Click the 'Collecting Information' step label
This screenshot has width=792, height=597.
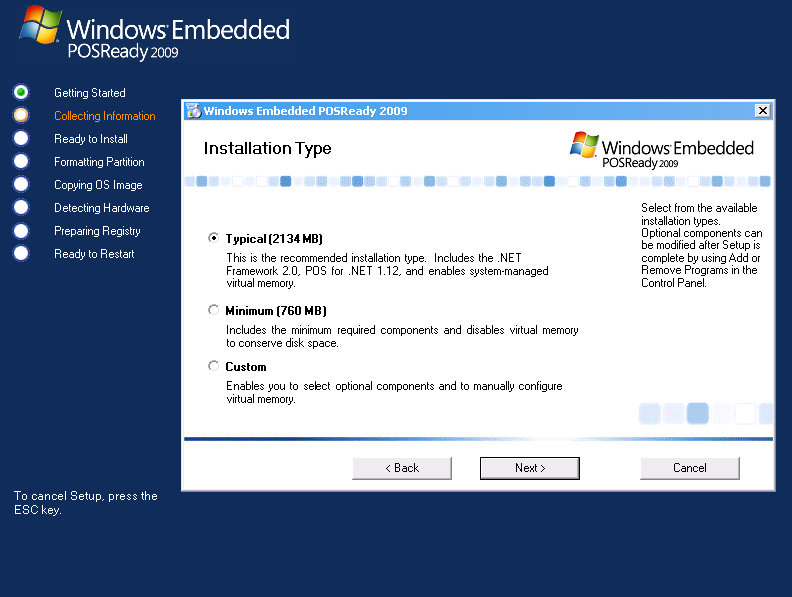105,116
